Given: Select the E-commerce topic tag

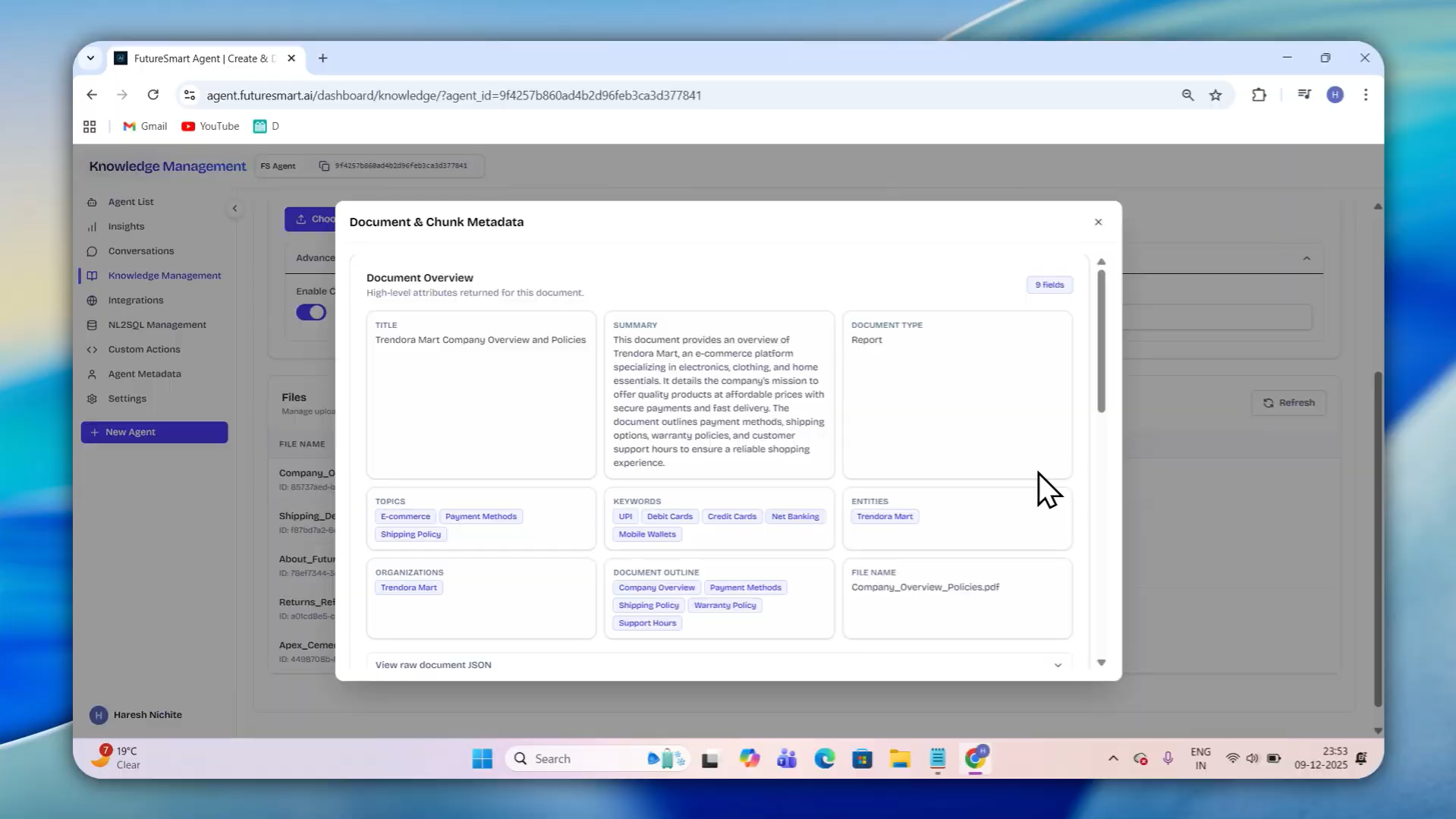Looking at the screenshot, I should tap(405, 516).
